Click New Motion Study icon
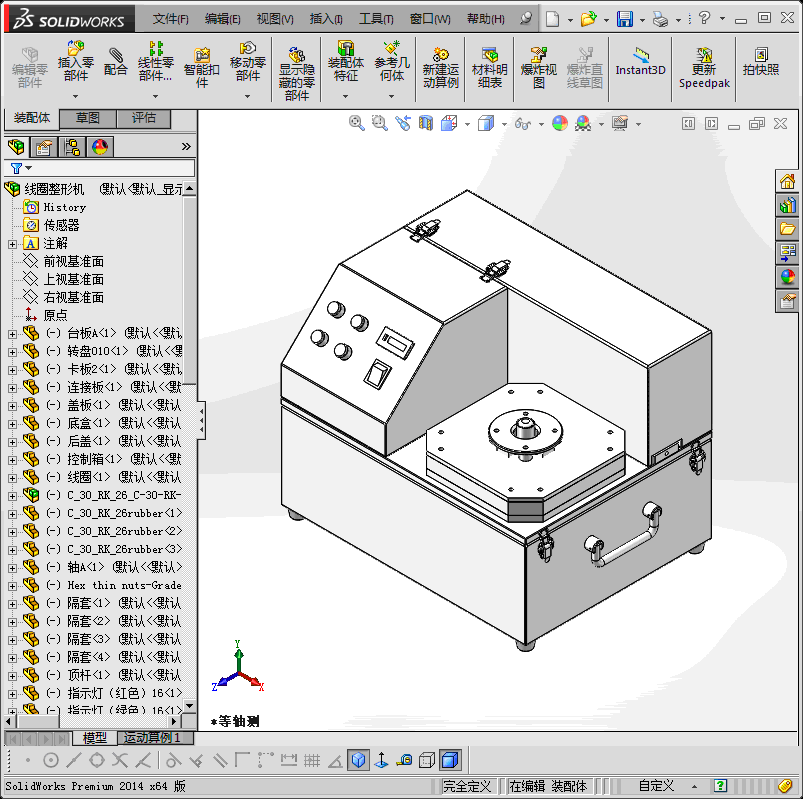Screen dimensions: 803x799 click(440, 68)
